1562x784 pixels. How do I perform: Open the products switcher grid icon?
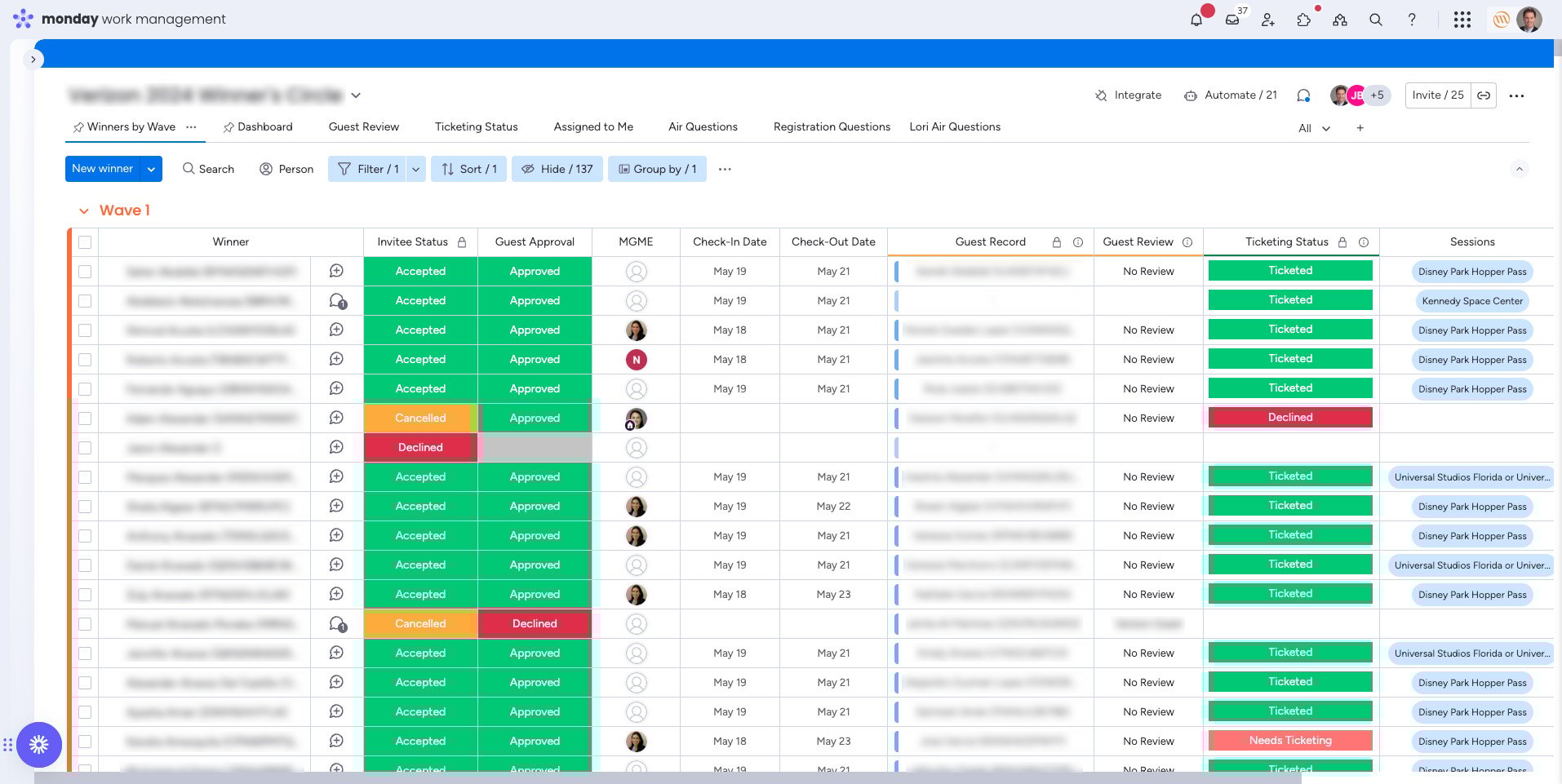[1462, 20]
